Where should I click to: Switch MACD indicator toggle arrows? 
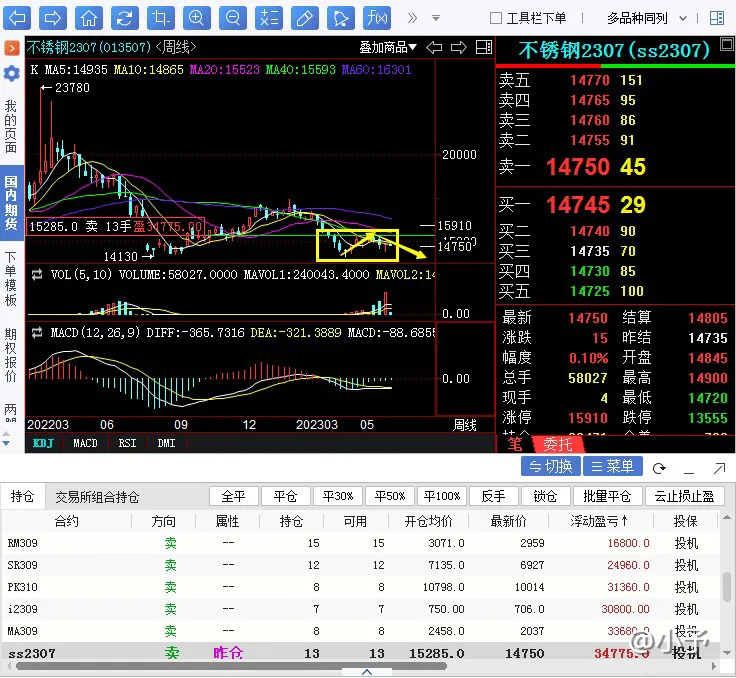(x=37, y=333)
